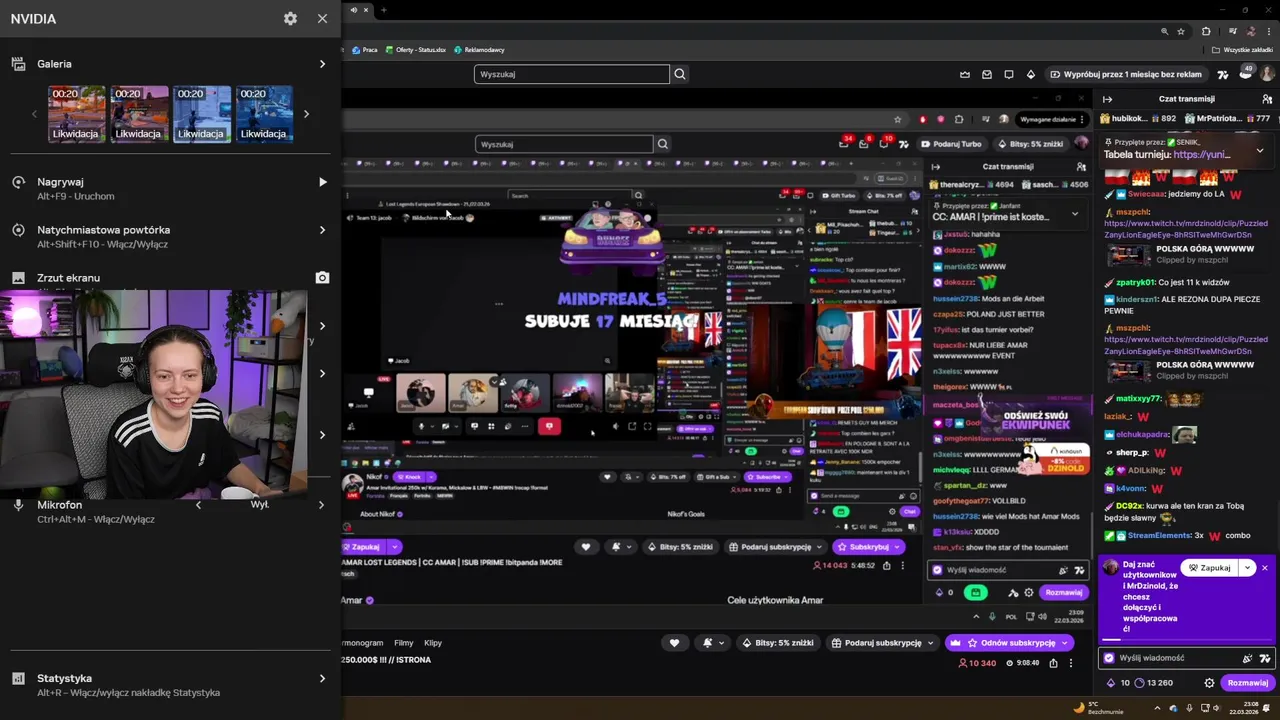
Task: Click the Statystyka chart icon
Action: click(x=18, y=678)
